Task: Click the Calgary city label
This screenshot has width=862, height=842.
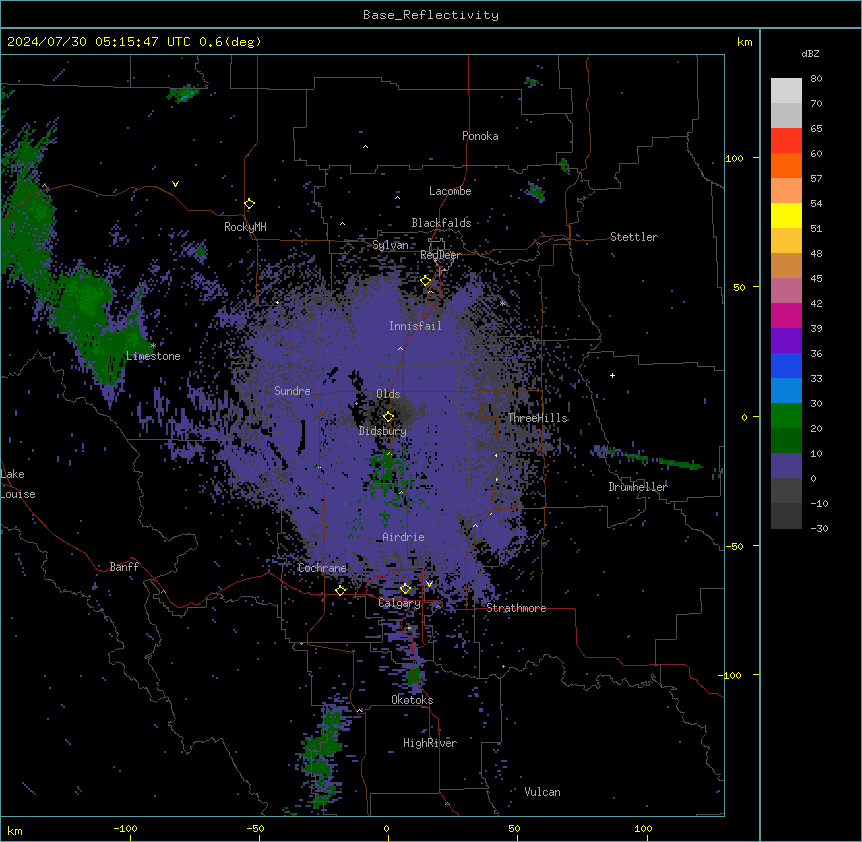Action: tap(399, 603)
